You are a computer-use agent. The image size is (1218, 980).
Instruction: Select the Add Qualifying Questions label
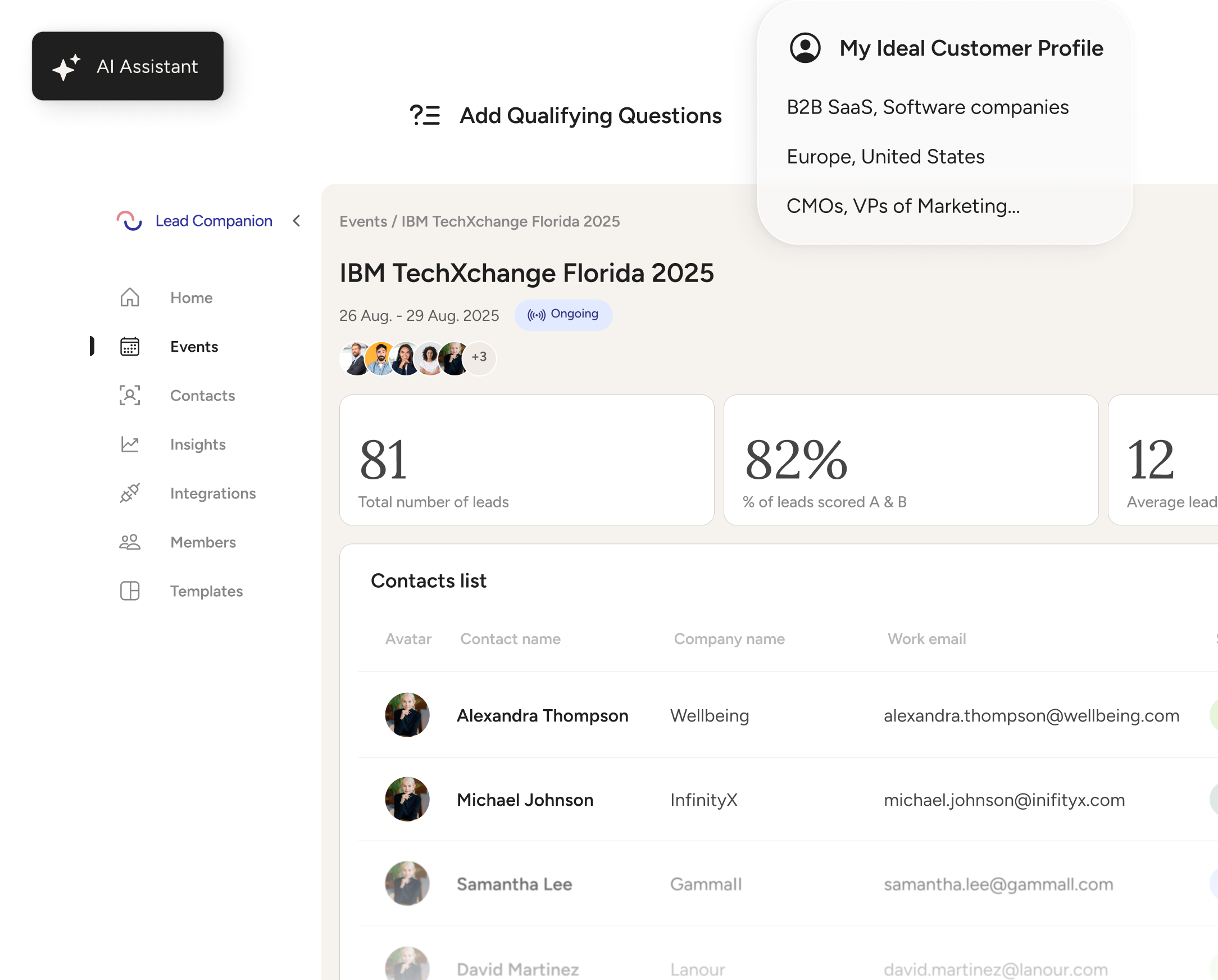(x=590, y=115)
